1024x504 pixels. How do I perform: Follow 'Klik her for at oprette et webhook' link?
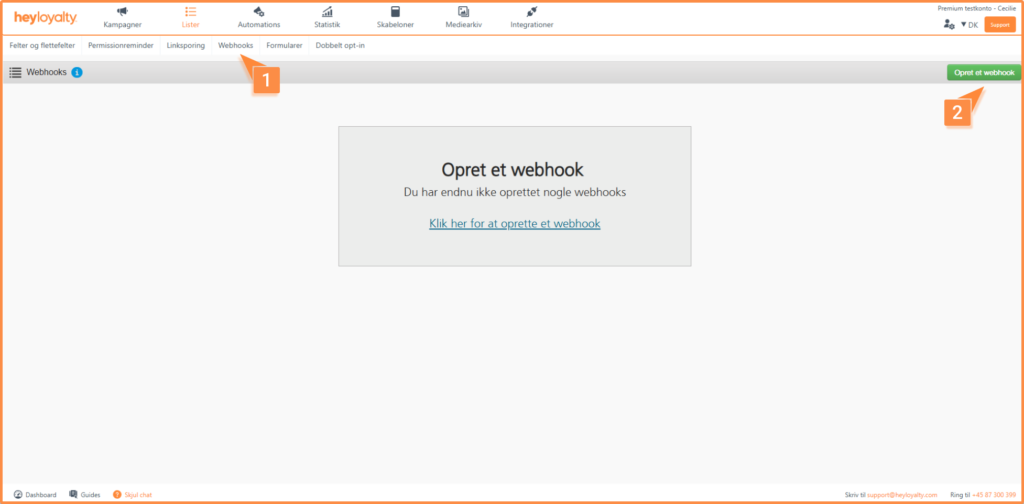(514, 224)
